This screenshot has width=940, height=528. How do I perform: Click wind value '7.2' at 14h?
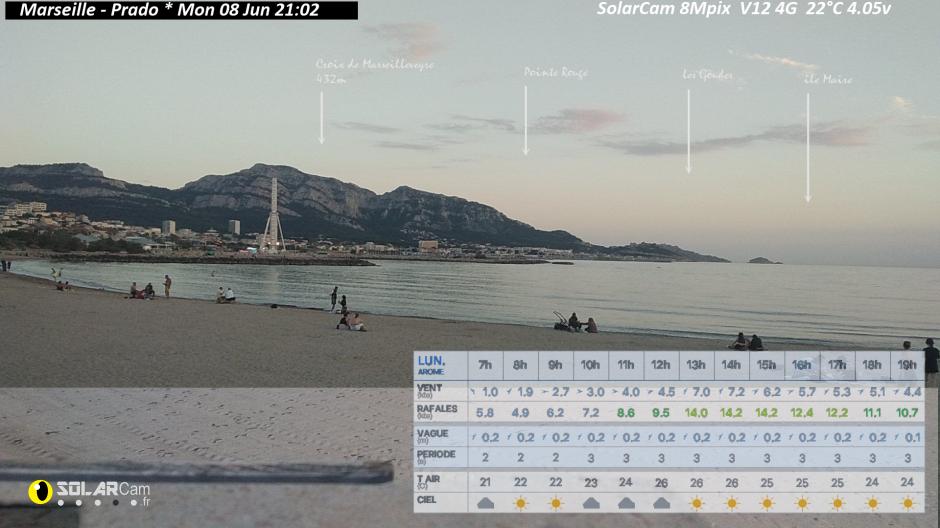736,393
